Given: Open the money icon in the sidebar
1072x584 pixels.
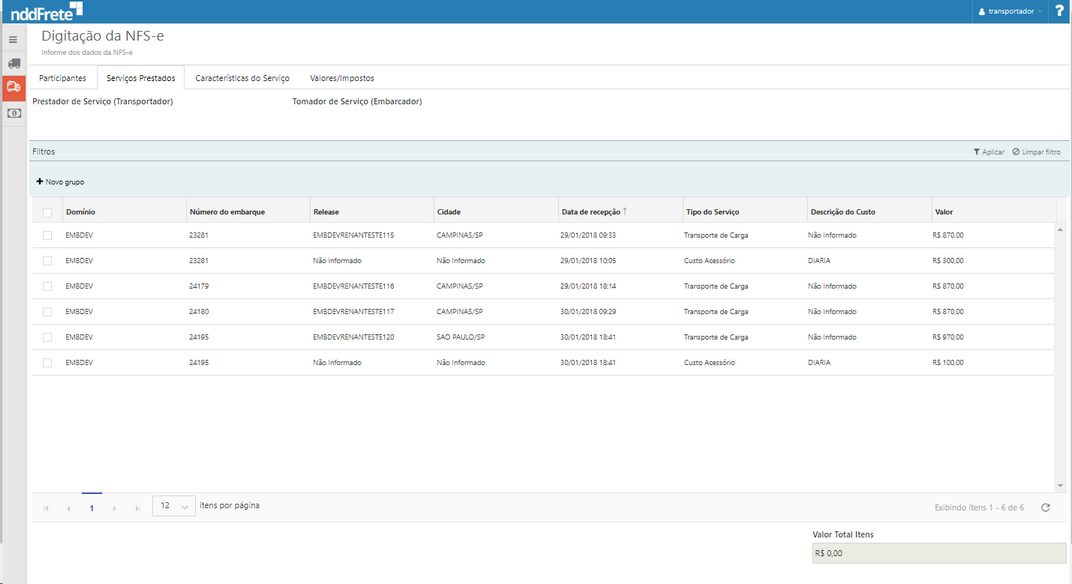Looking at the screenshot, I should [13, 113].
